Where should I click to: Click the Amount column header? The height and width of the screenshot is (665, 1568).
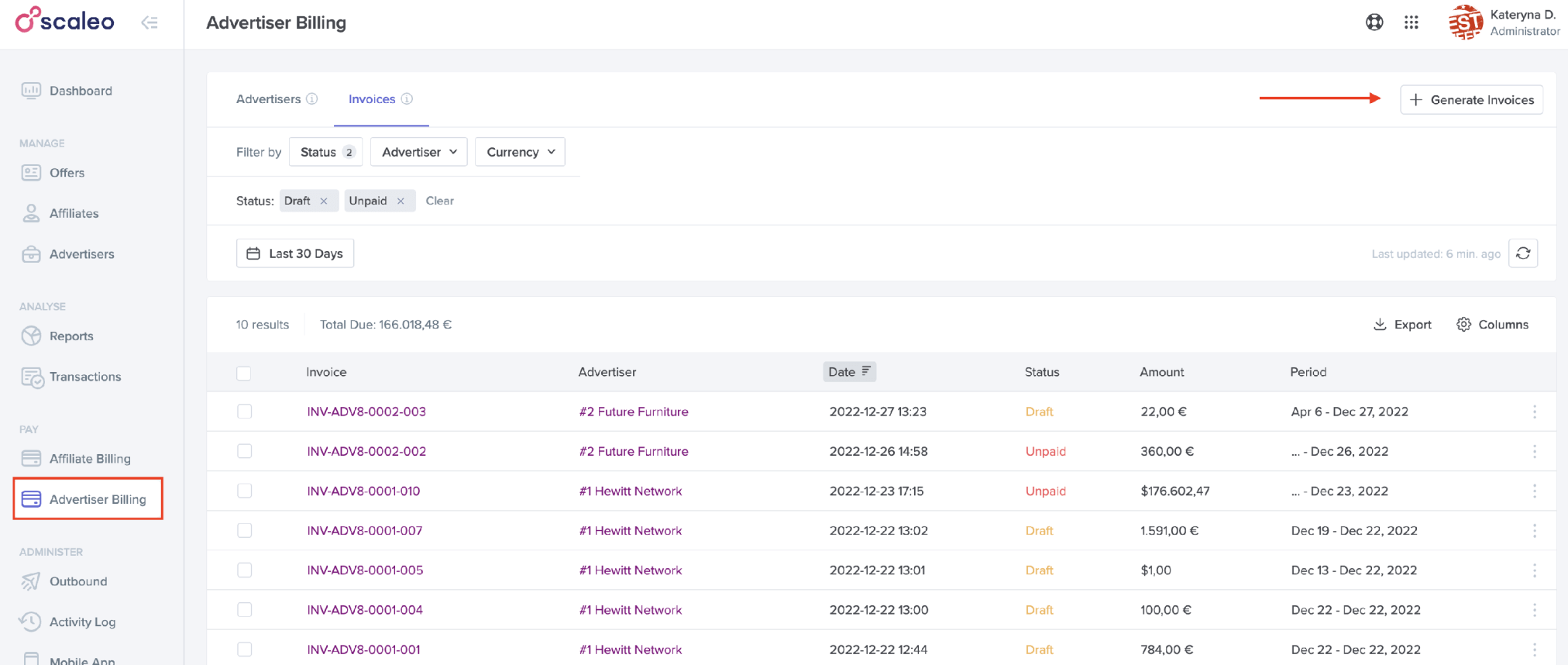(1161, 372)
